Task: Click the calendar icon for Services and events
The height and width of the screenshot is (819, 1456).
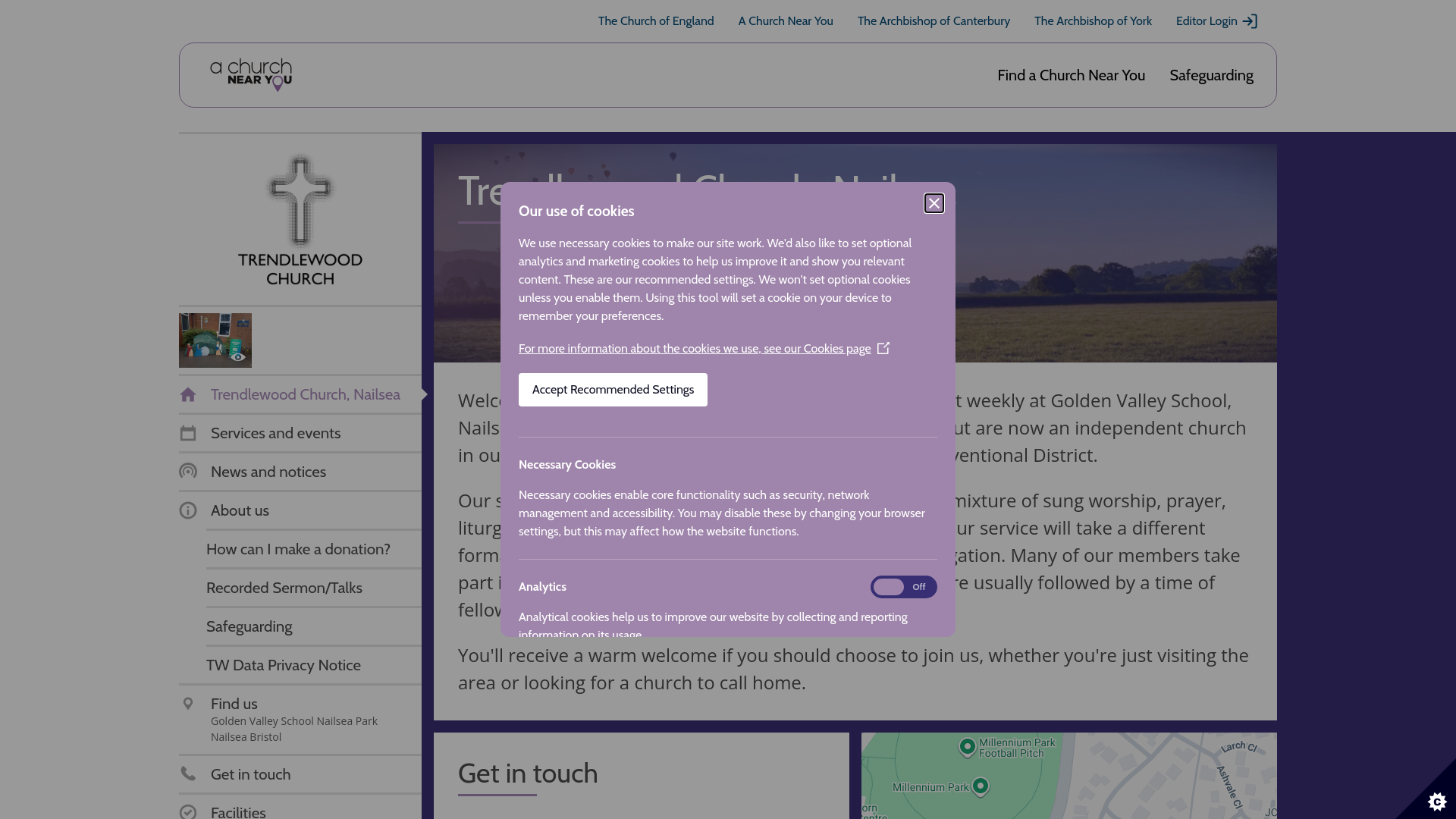Action: click(188, 433)
